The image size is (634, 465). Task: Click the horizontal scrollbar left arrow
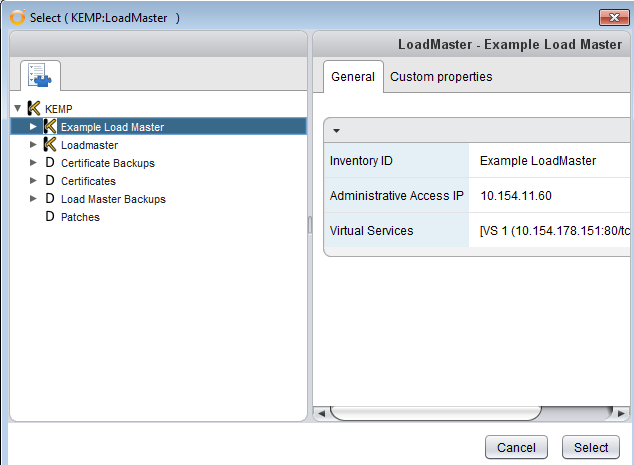coord(321,414)
